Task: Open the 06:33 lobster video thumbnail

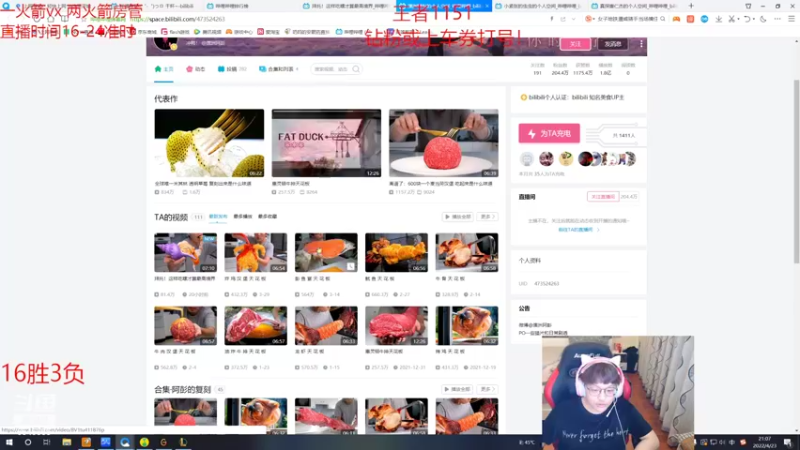Action: [326, 326]
